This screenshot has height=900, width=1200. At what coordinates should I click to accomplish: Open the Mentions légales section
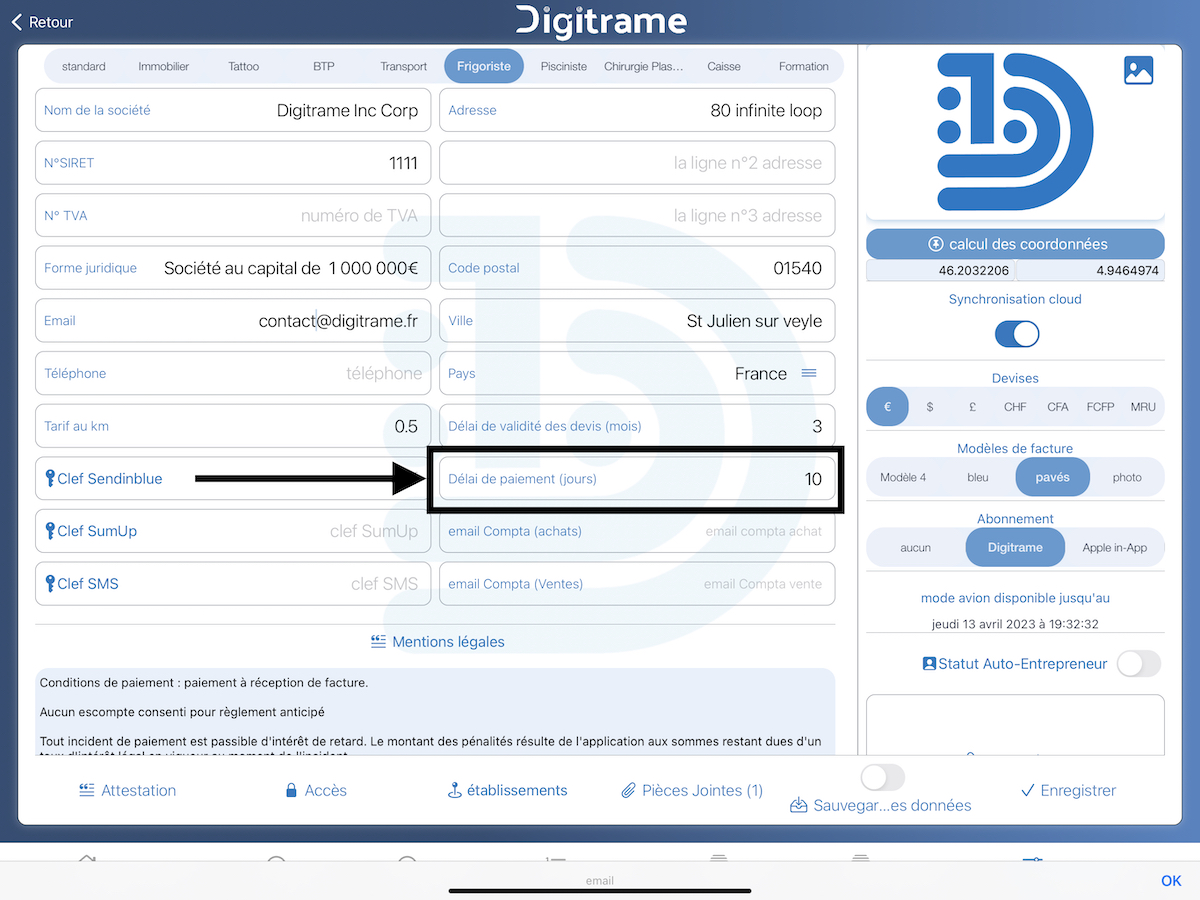(437, 642)
